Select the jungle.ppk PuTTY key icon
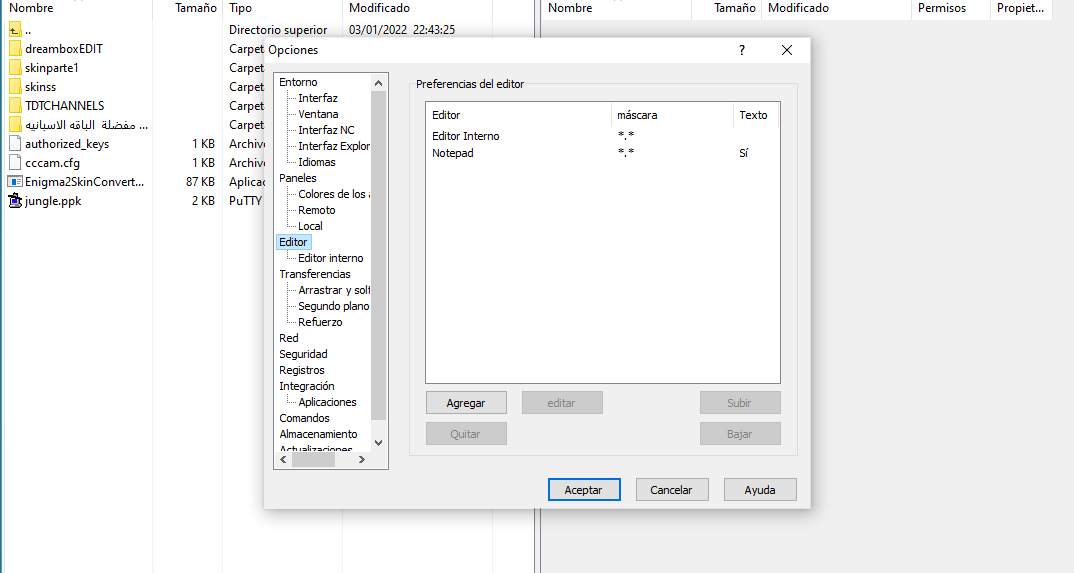The image size is (1074, 573). (x=15, y=200)
